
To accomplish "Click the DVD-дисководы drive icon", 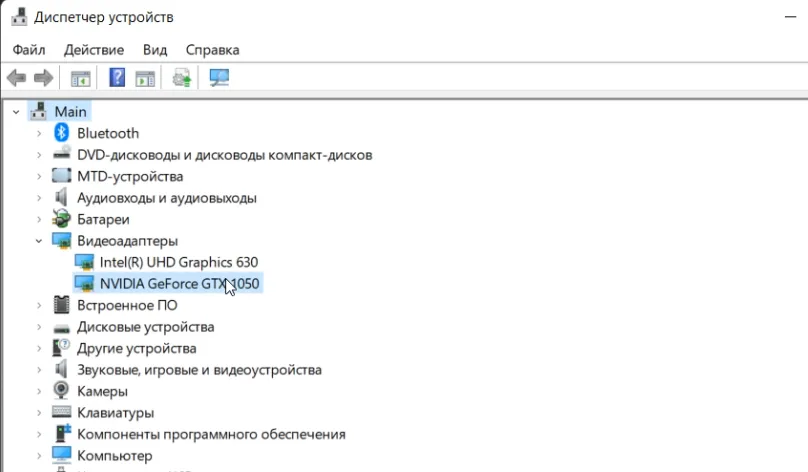I will (61, 153).
